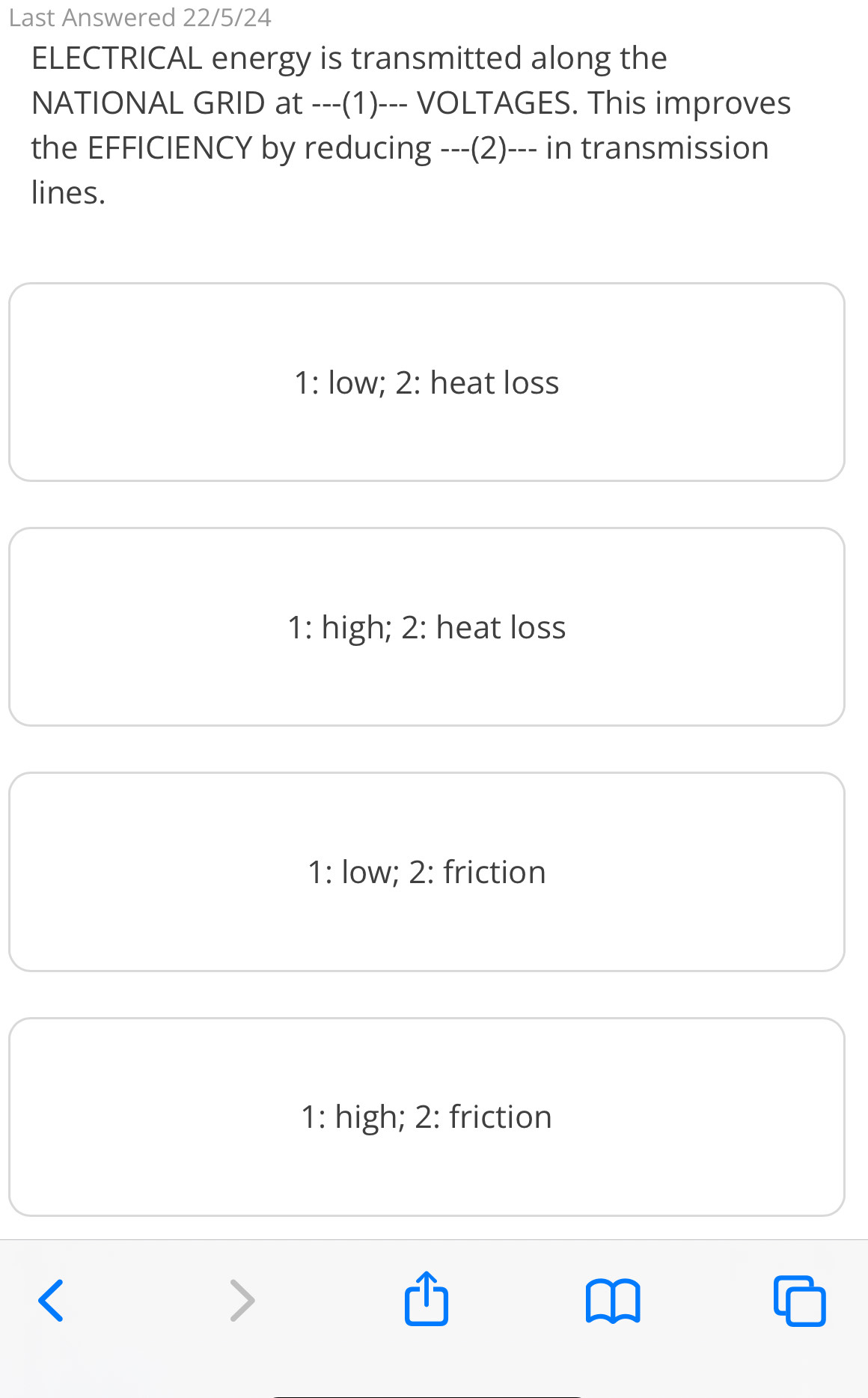The image size is (868, 1398).
Task: Click the words 'transmitted along the'
Action: click(x=509, y=58)
